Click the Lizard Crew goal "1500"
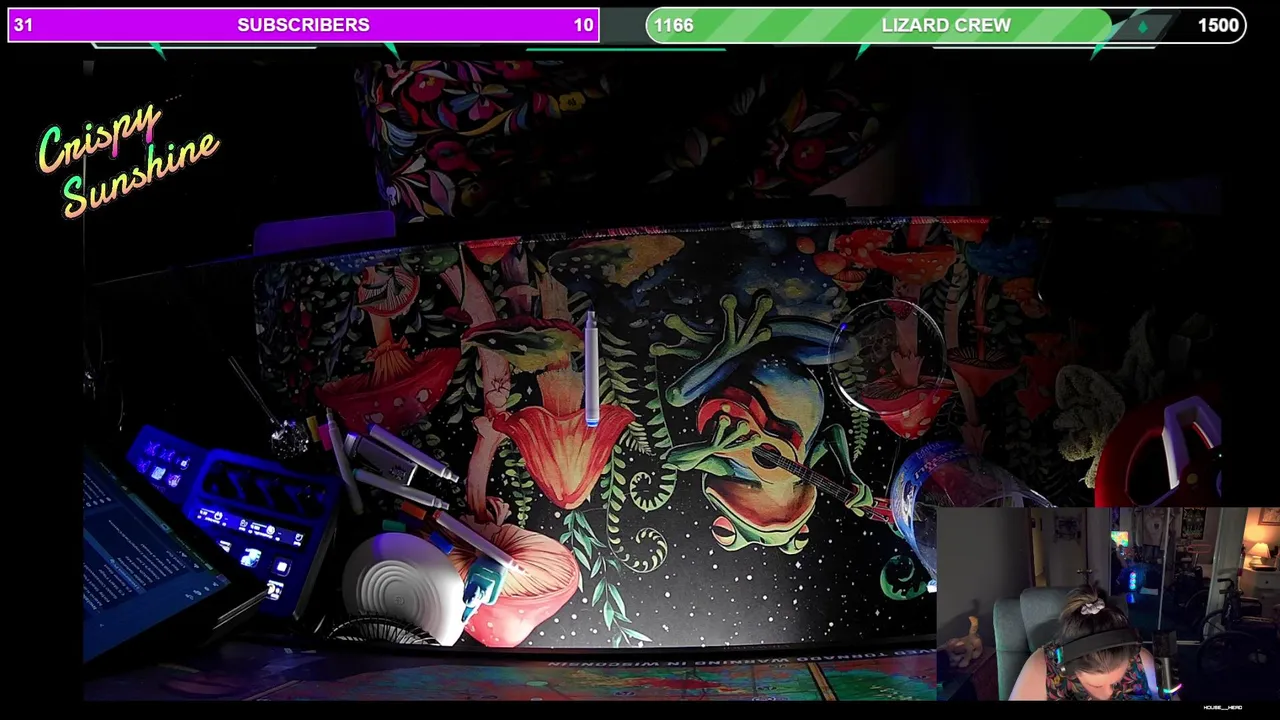Image resolution: width=1280 pixels, height=720 pixels. 1218,25
